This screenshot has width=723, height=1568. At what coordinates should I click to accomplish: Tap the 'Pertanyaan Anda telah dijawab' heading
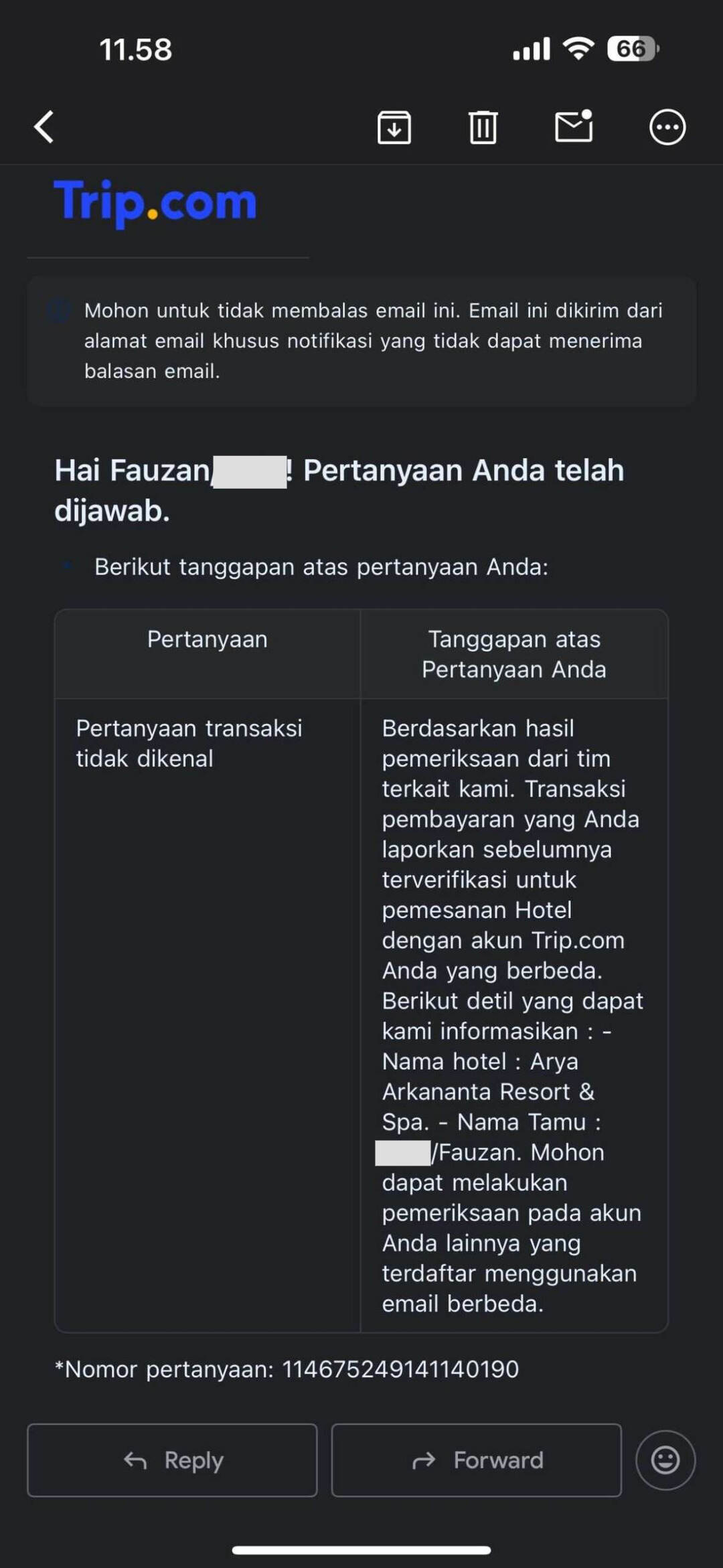coord(339,490)
